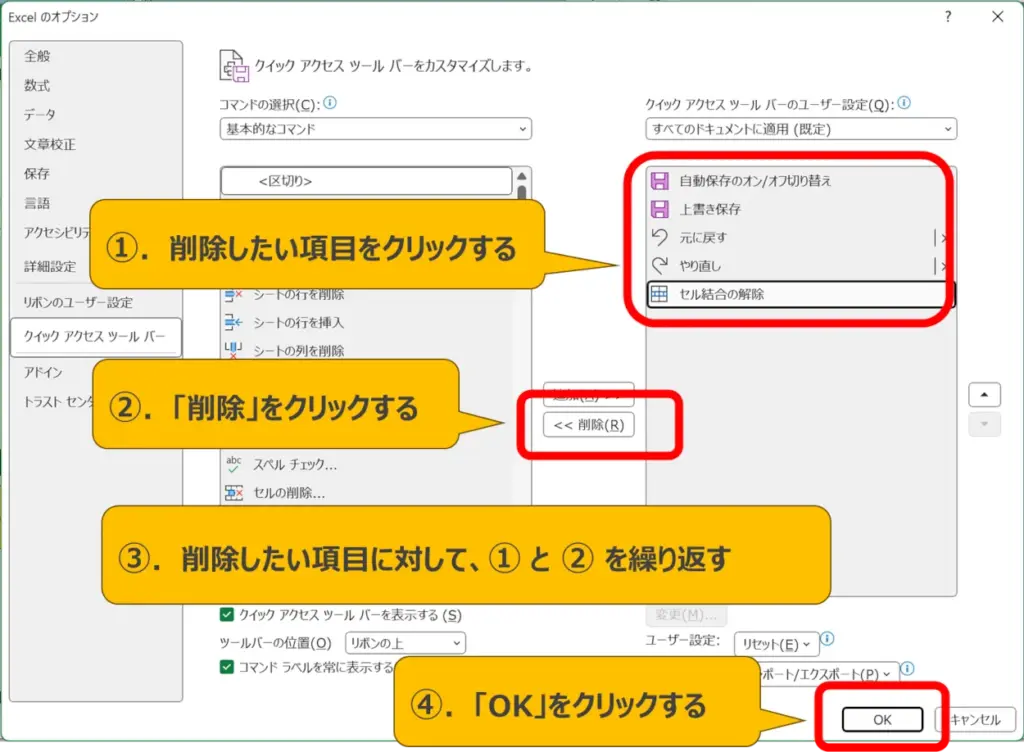Click the やり直し redo arrow icon
The height and width of the screenshot is (752, 1024).
[659, 266]
